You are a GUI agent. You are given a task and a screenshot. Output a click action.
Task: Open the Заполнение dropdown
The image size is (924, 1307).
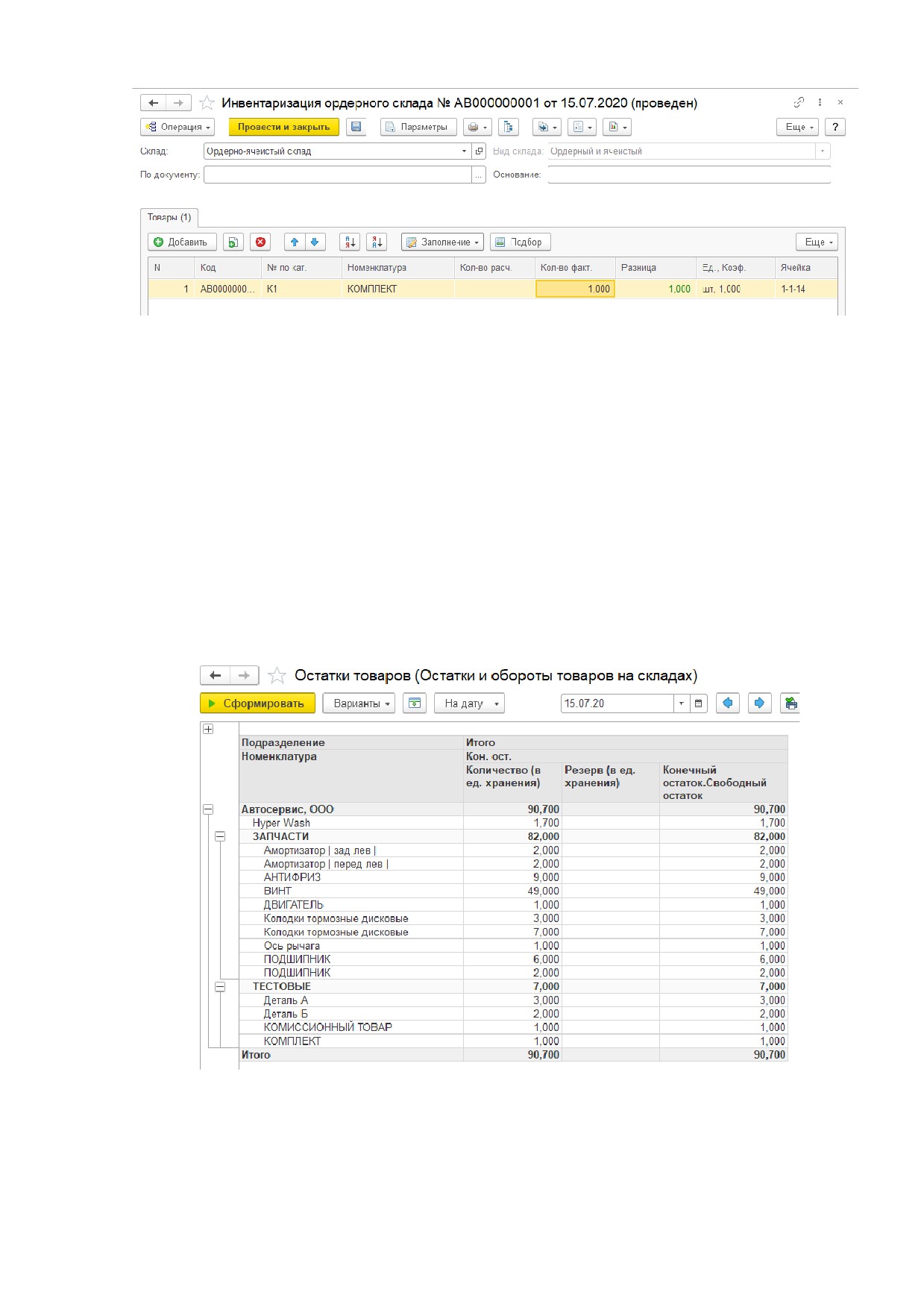click(442, 242)
